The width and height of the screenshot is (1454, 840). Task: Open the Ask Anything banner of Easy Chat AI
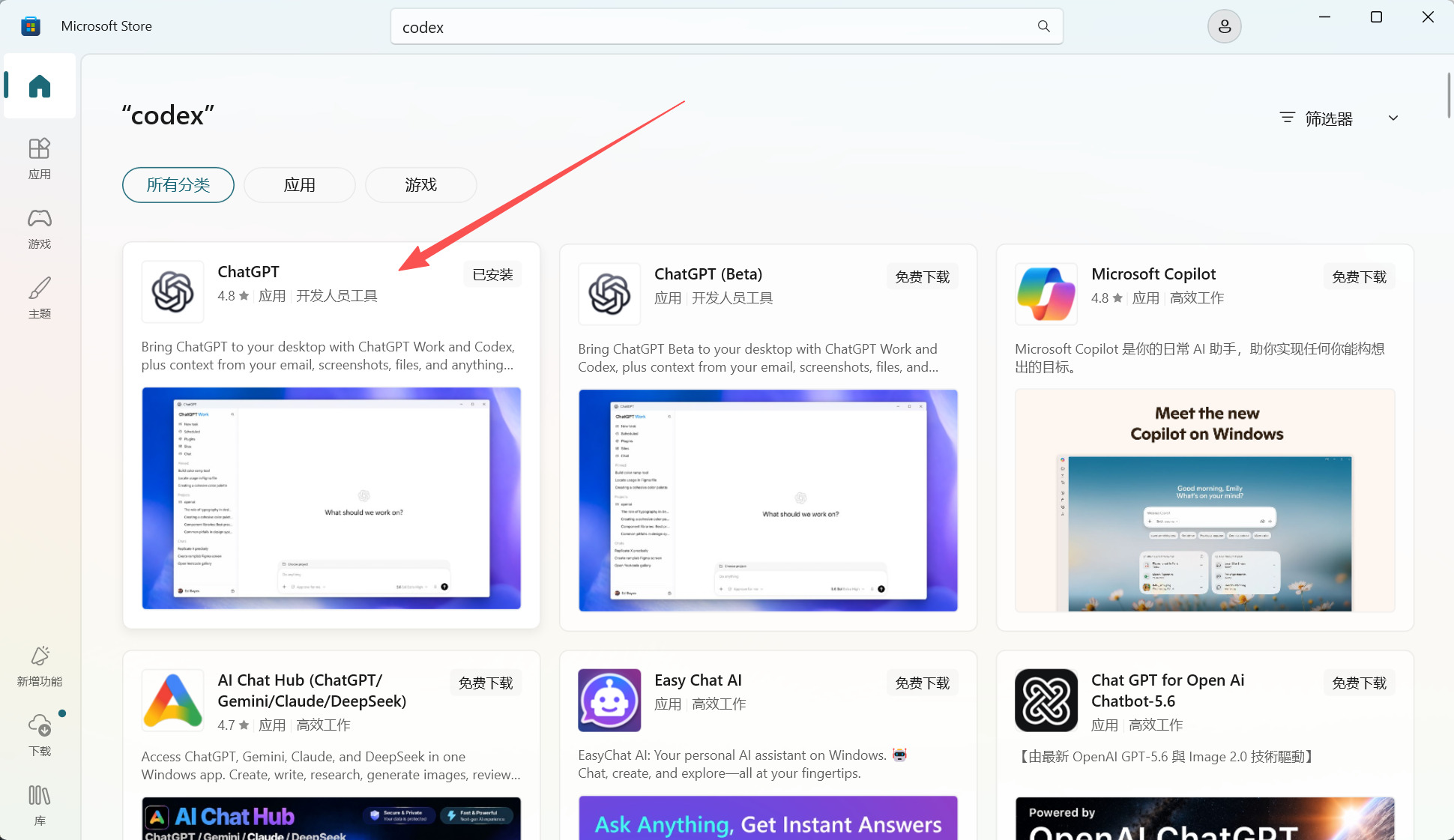[x=768, y=818]
